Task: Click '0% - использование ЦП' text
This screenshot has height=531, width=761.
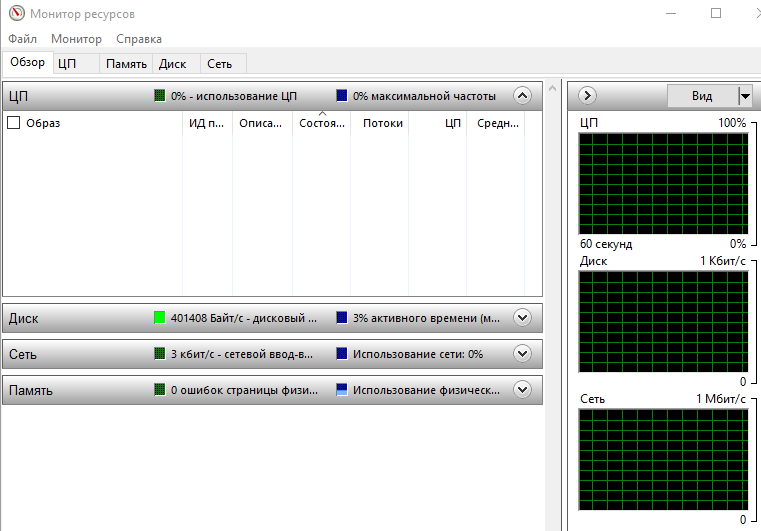Action: [x=233, y=96]
